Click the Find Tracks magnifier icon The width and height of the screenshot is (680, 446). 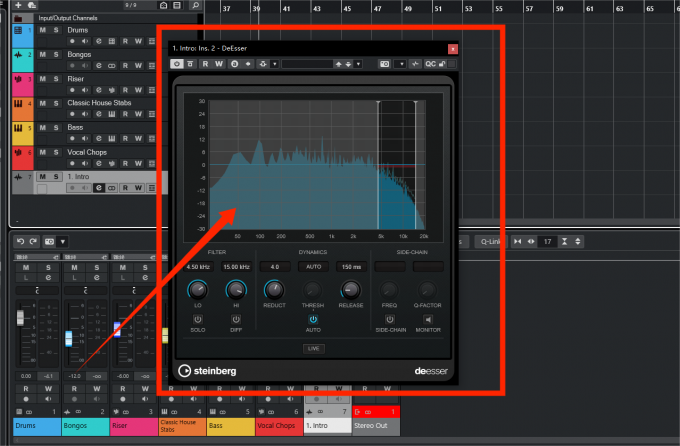point(196,5)
